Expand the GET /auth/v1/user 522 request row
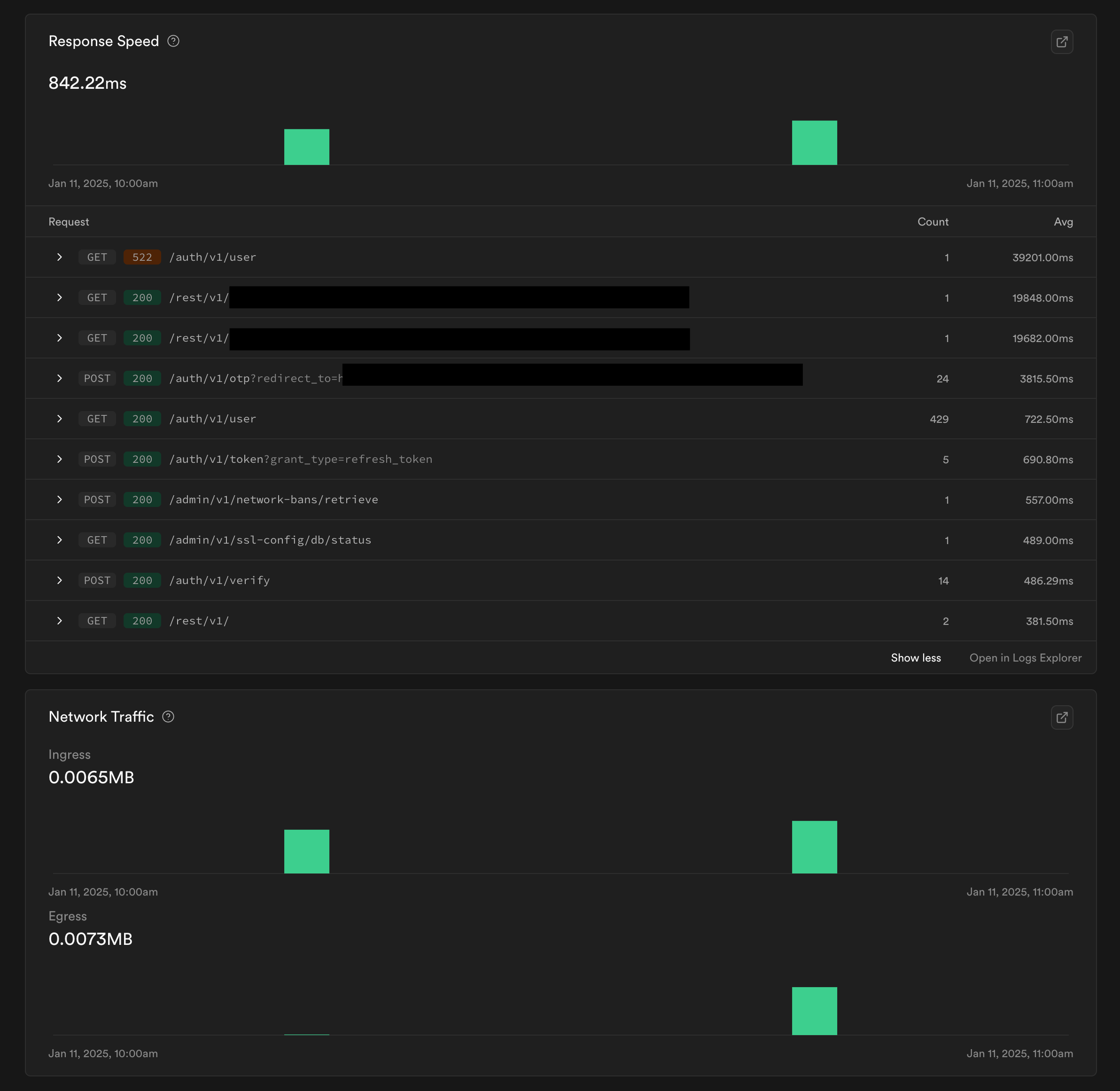The image size is (1120, 1091). pyautogui.click(x=60, y=257)
